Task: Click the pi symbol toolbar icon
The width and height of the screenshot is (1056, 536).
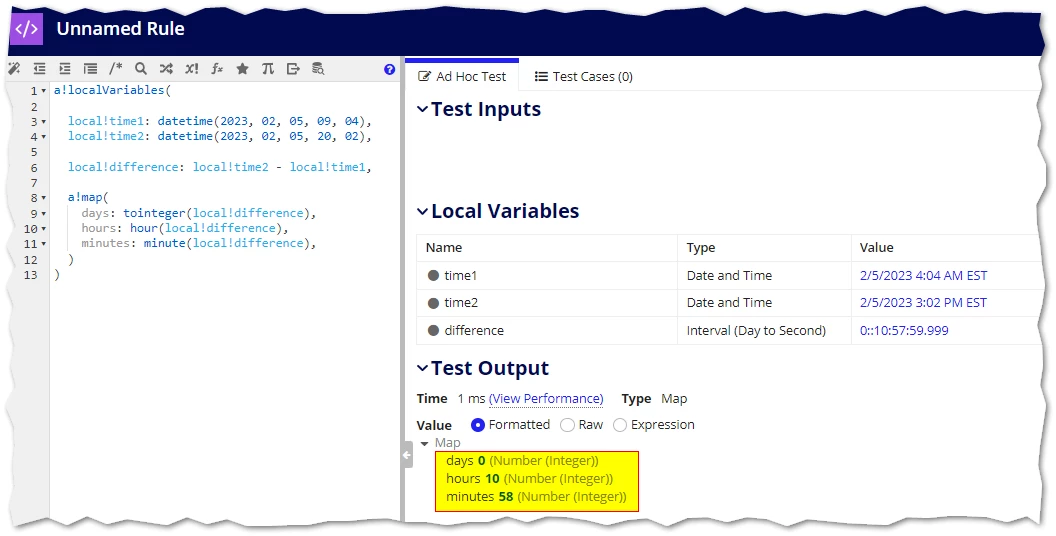Action: pos(268,69)
